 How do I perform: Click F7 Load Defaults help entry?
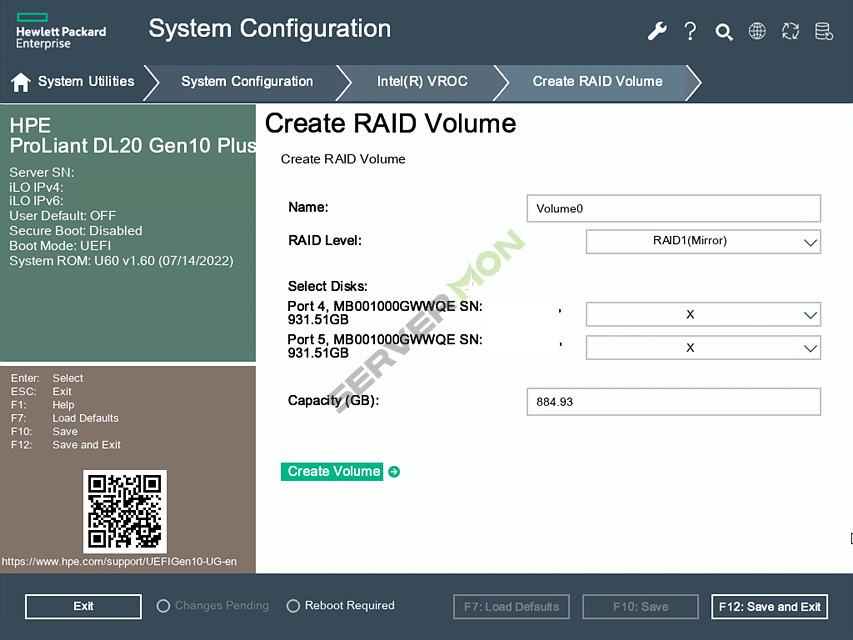tap(65, 418)
